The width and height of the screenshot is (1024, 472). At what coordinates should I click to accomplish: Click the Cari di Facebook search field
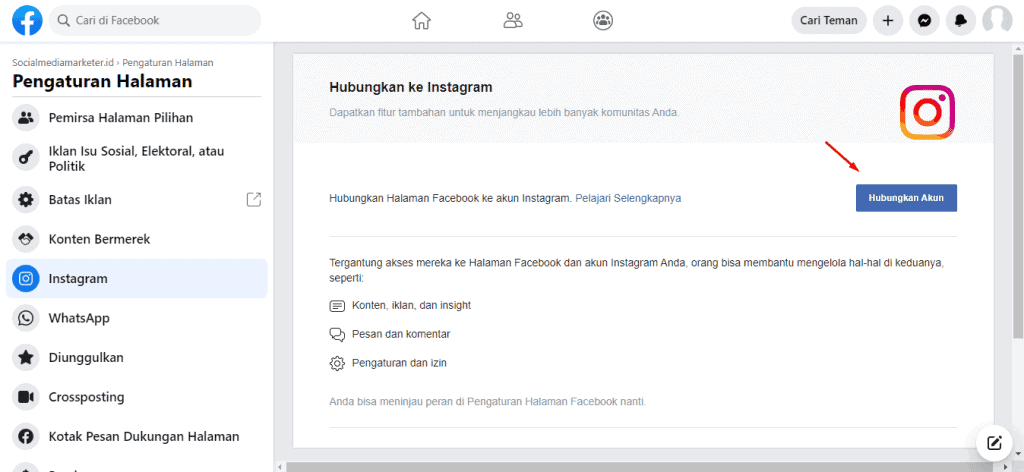[x=155, y=20]
